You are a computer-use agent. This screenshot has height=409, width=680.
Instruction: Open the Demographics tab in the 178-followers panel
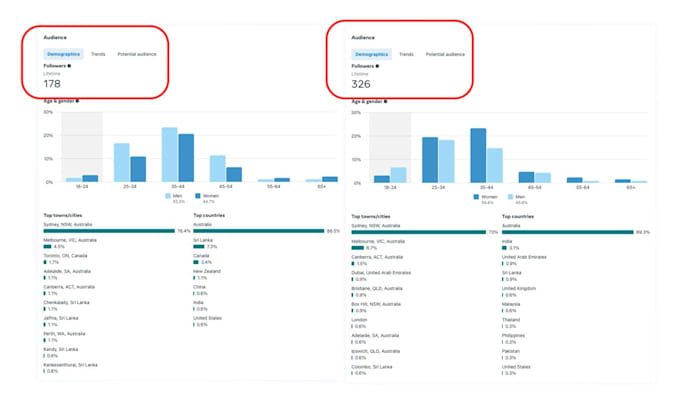pyautogui.click(x=63, y=54)
